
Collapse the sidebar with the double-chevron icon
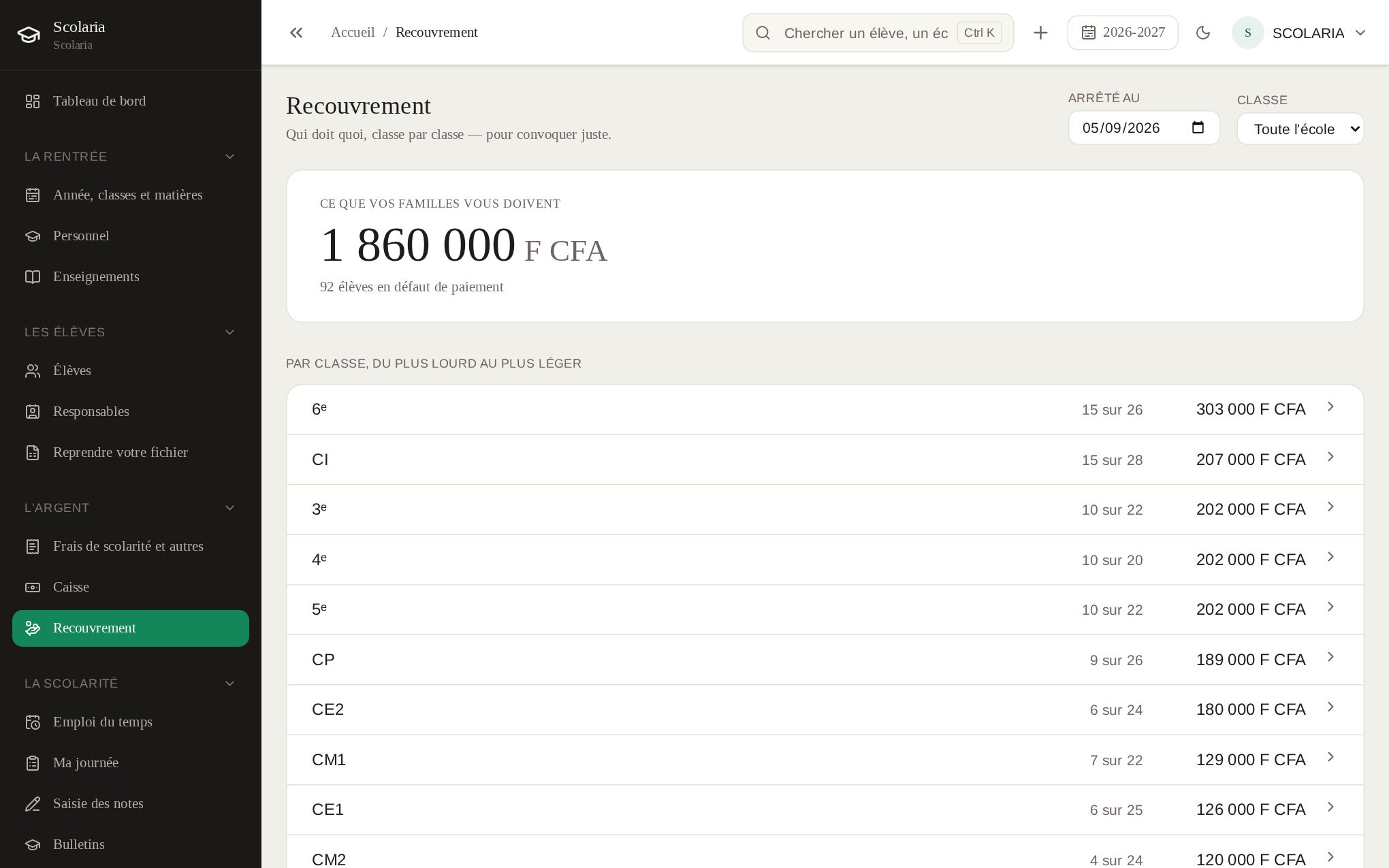coord(296,33)
